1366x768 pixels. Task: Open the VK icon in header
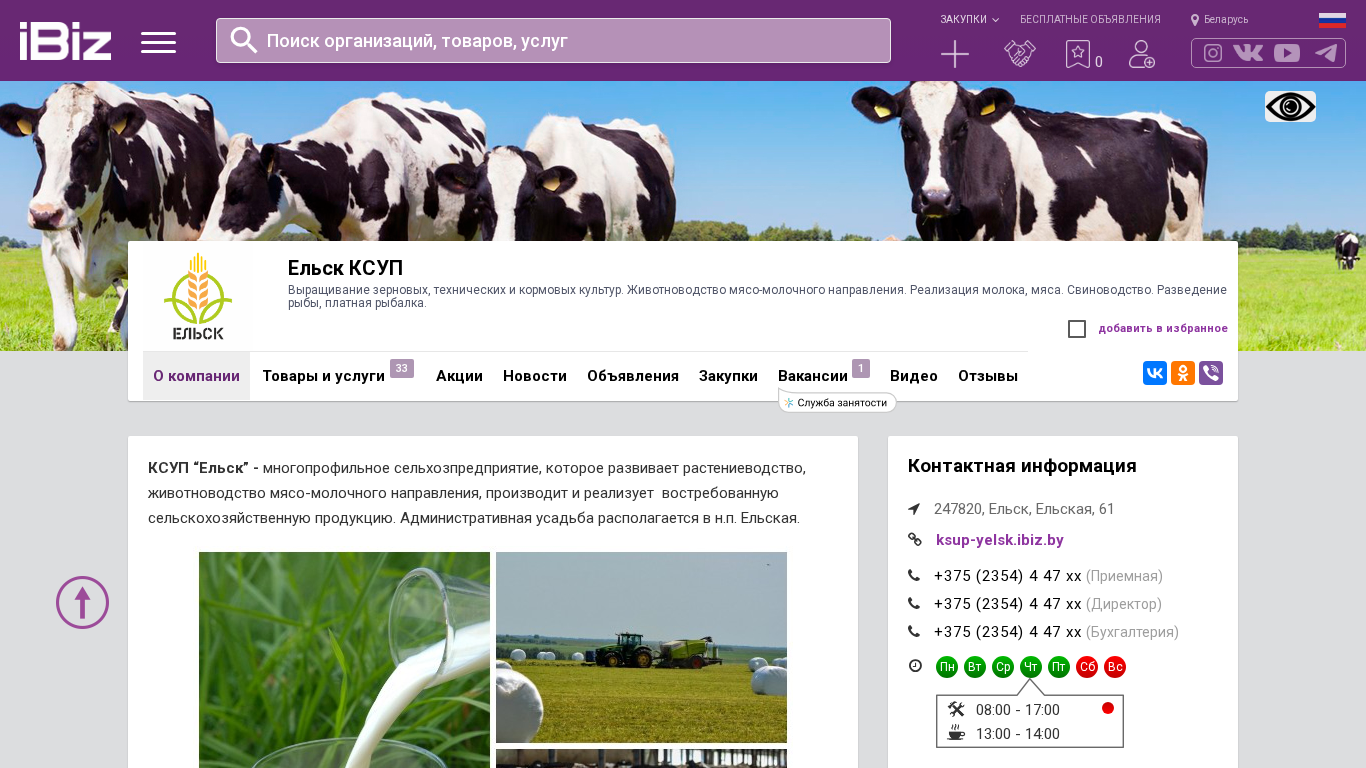(x=1248, y=53)
